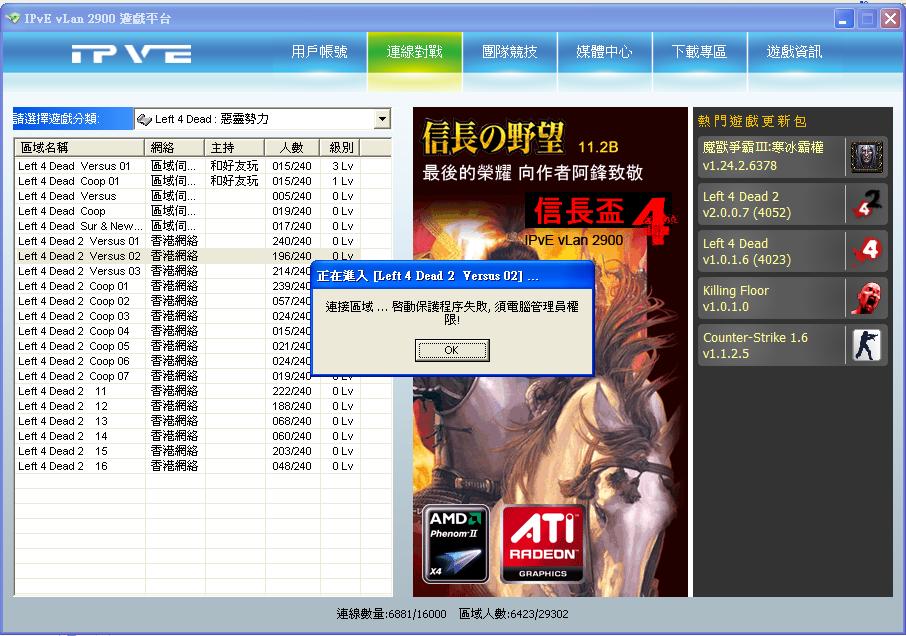Click the 連線數量 status bar text

[x=391, y=613]
